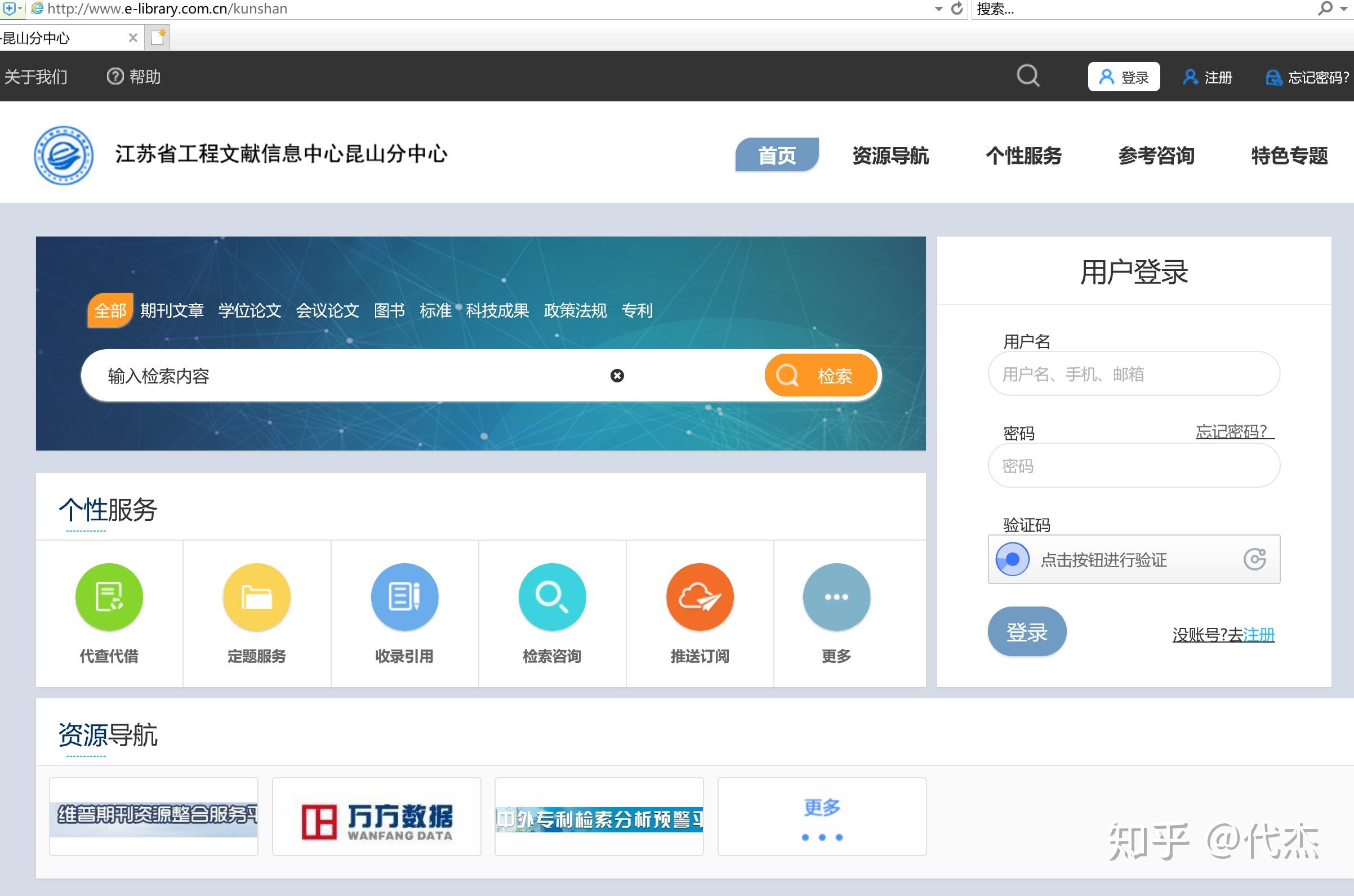Screen dimensions: 1354x896
Task: Open the 定题服务 yellow folder icon
Action: [x=256, y=596]
